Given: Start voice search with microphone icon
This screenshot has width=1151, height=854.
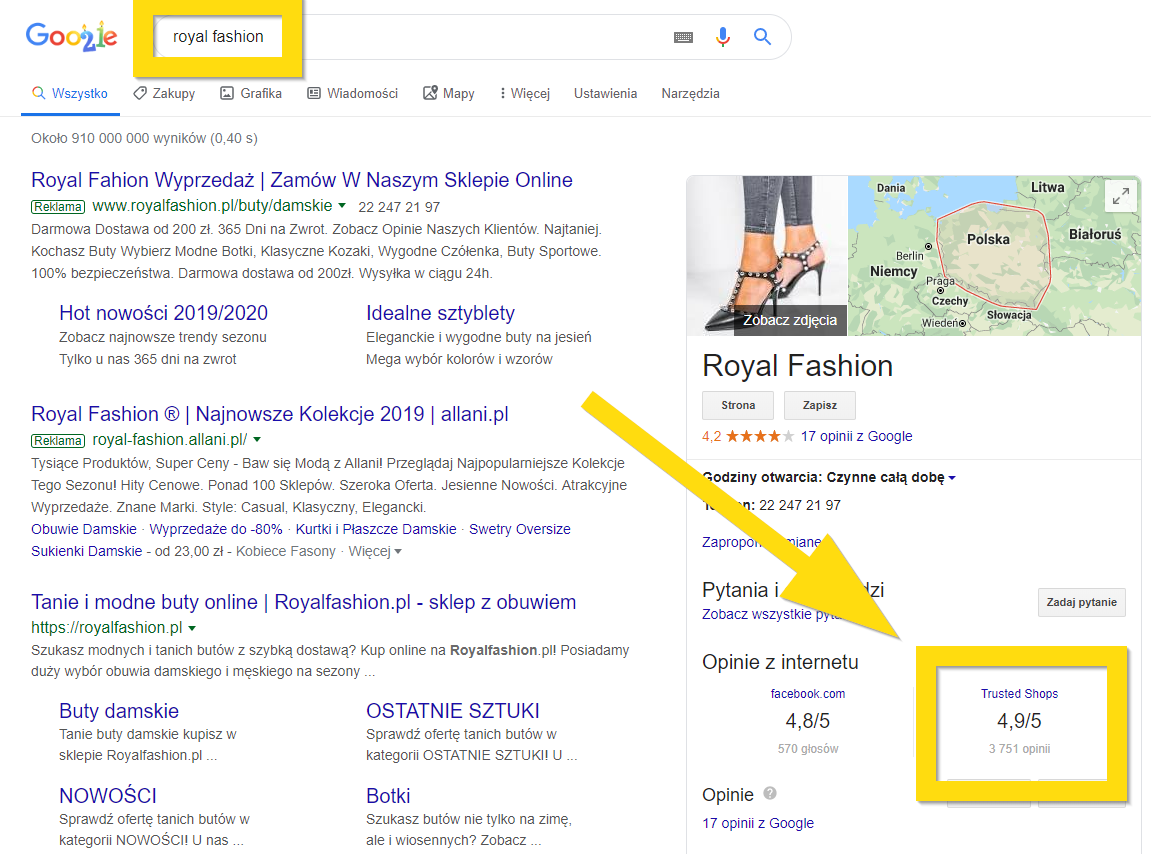Looking at the screenshot, I should (x=723, y=37).
